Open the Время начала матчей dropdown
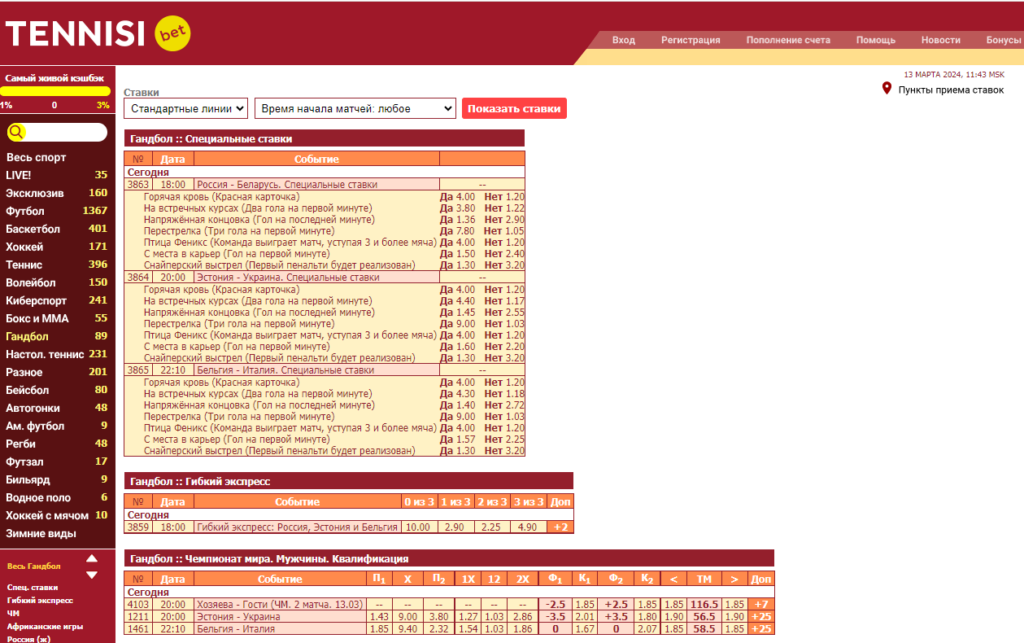1024x643 pixels. tap(355, 108)
